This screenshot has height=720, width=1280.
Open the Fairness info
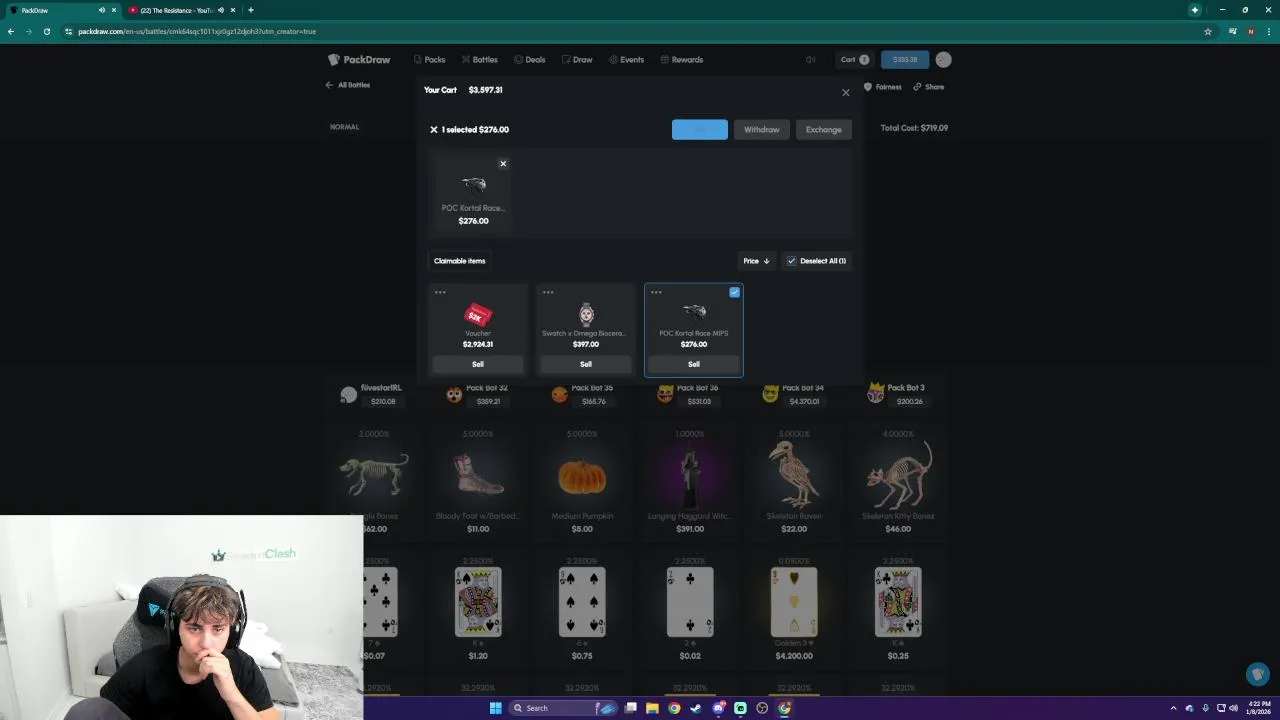pos(883,87)
